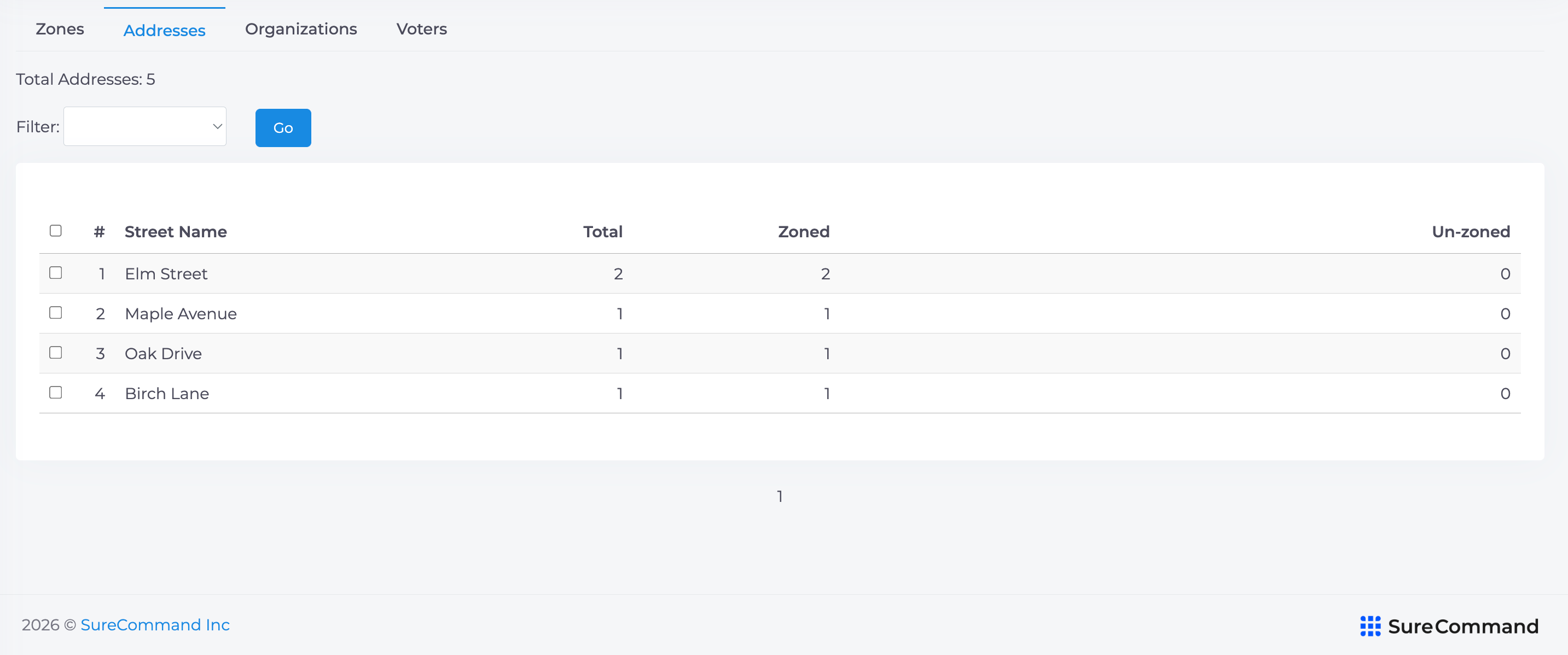The image size is (1568, 655).
Task: Check the Elm Street row checkbox
Action: click(55, 272)
